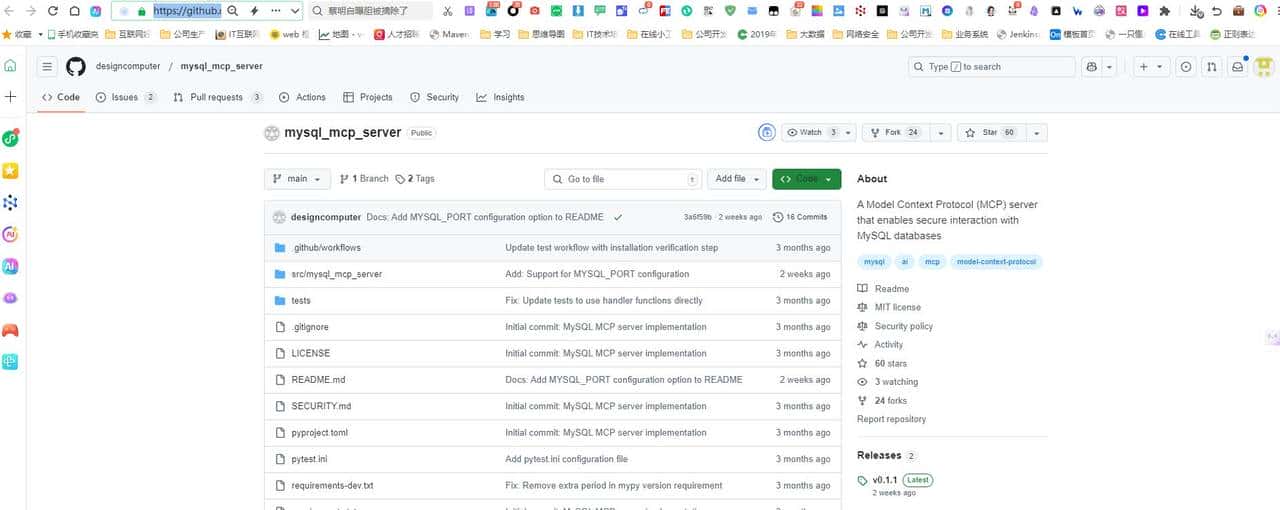Star this repository
This screenshot has height=510, width=1280.
(x=991, y=132)
